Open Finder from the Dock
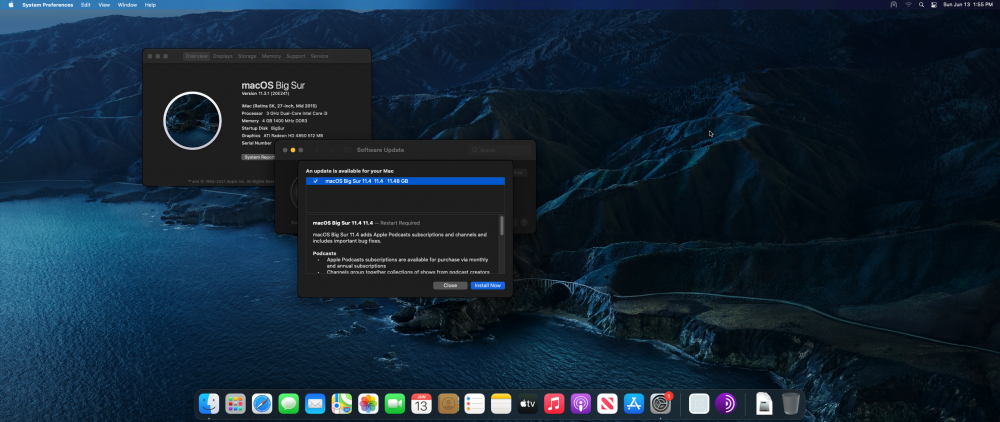The height and width of the screenshot is (422, 1000). pyautogui.click(x=209, y=404)
